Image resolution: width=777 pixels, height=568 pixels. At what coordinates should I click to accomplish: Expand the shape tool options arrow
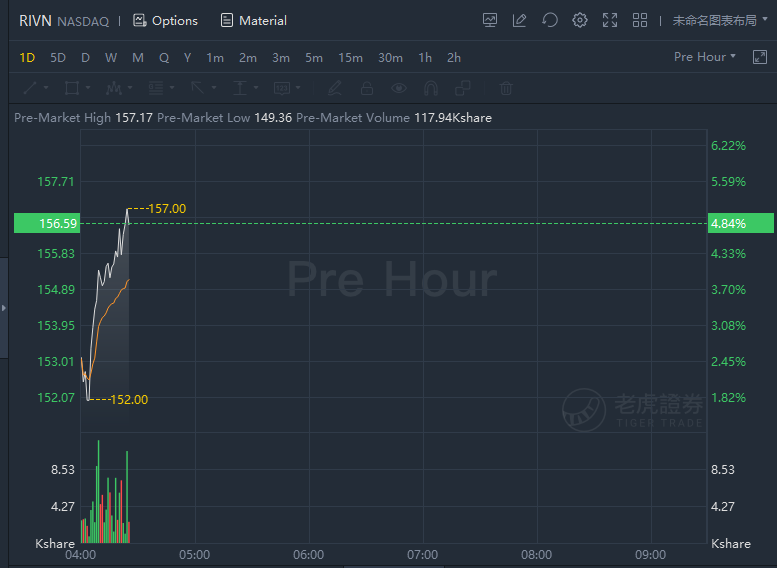pyautogui.click(x=88, y=88)
